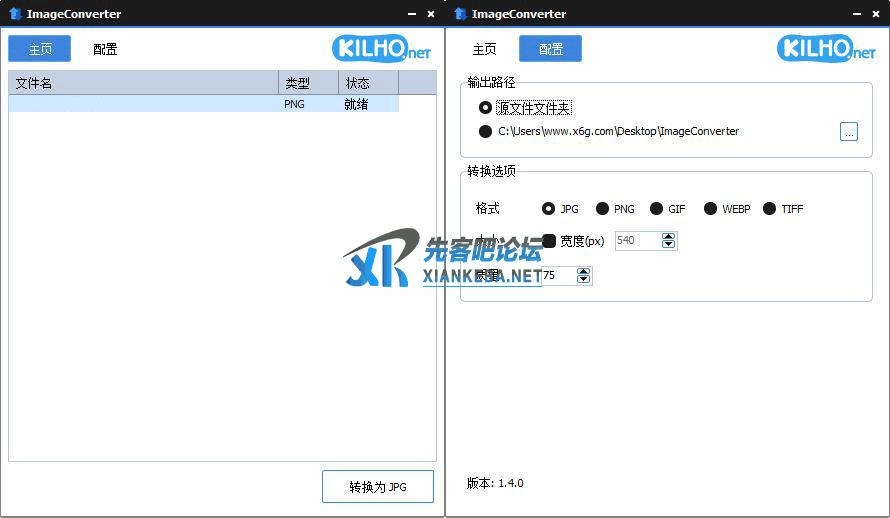Close the left ImageConverter window
890x518 pixels.
click(x=431, y=14)
